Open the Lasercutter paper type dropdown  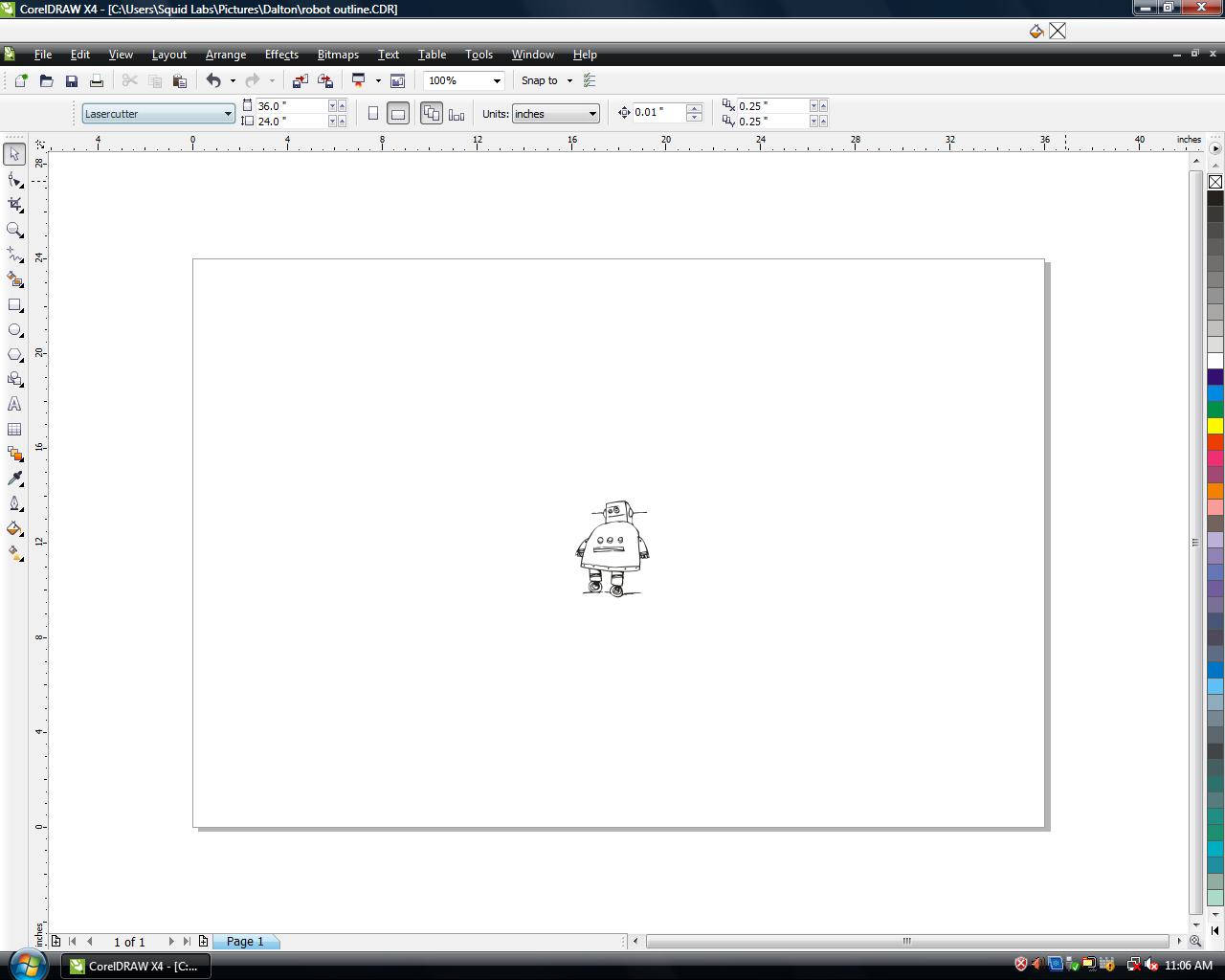click(228, 114)
